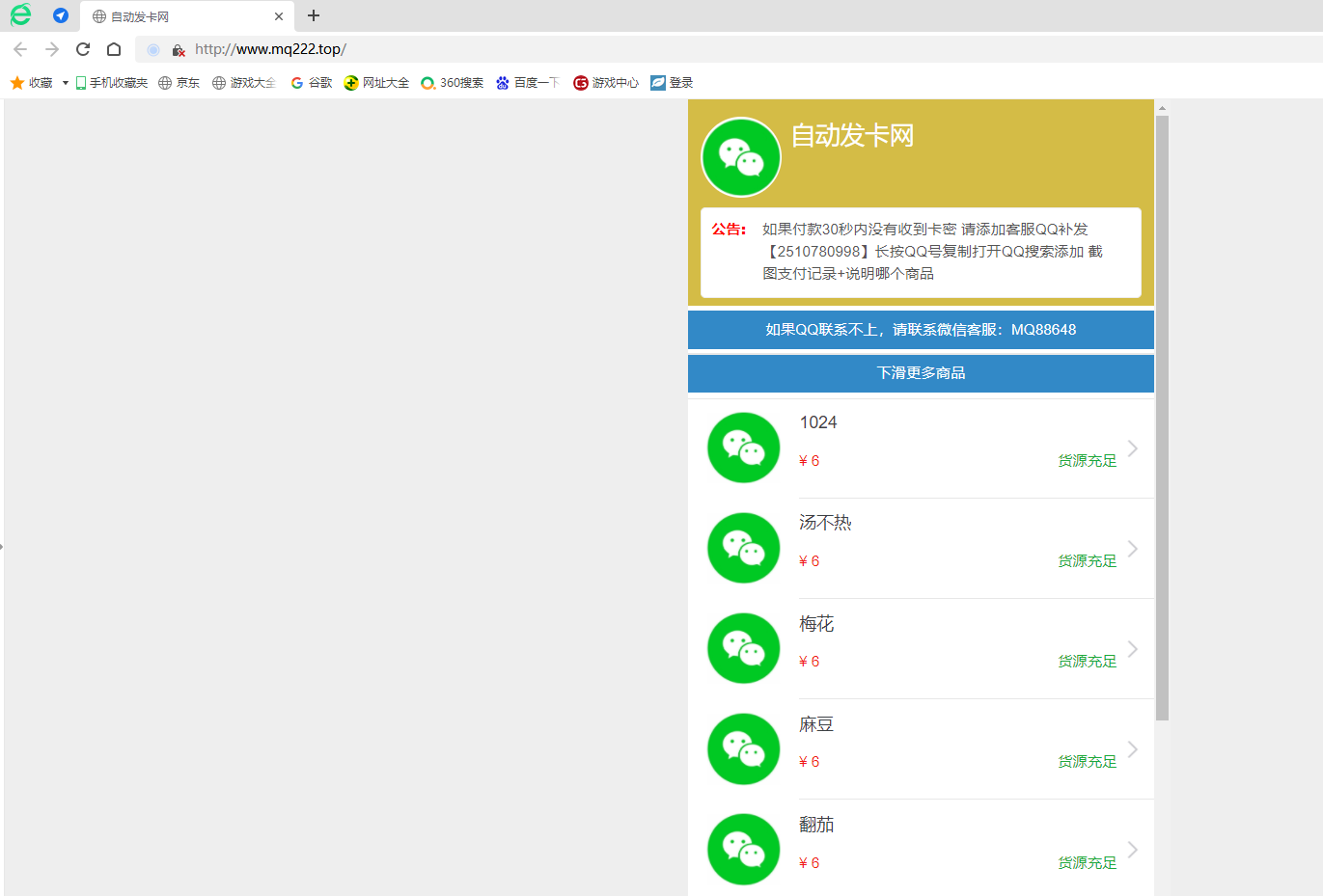Click the WeChat icon for 汤不热 product
This screenshot has width=1323, height=896.
743,548
